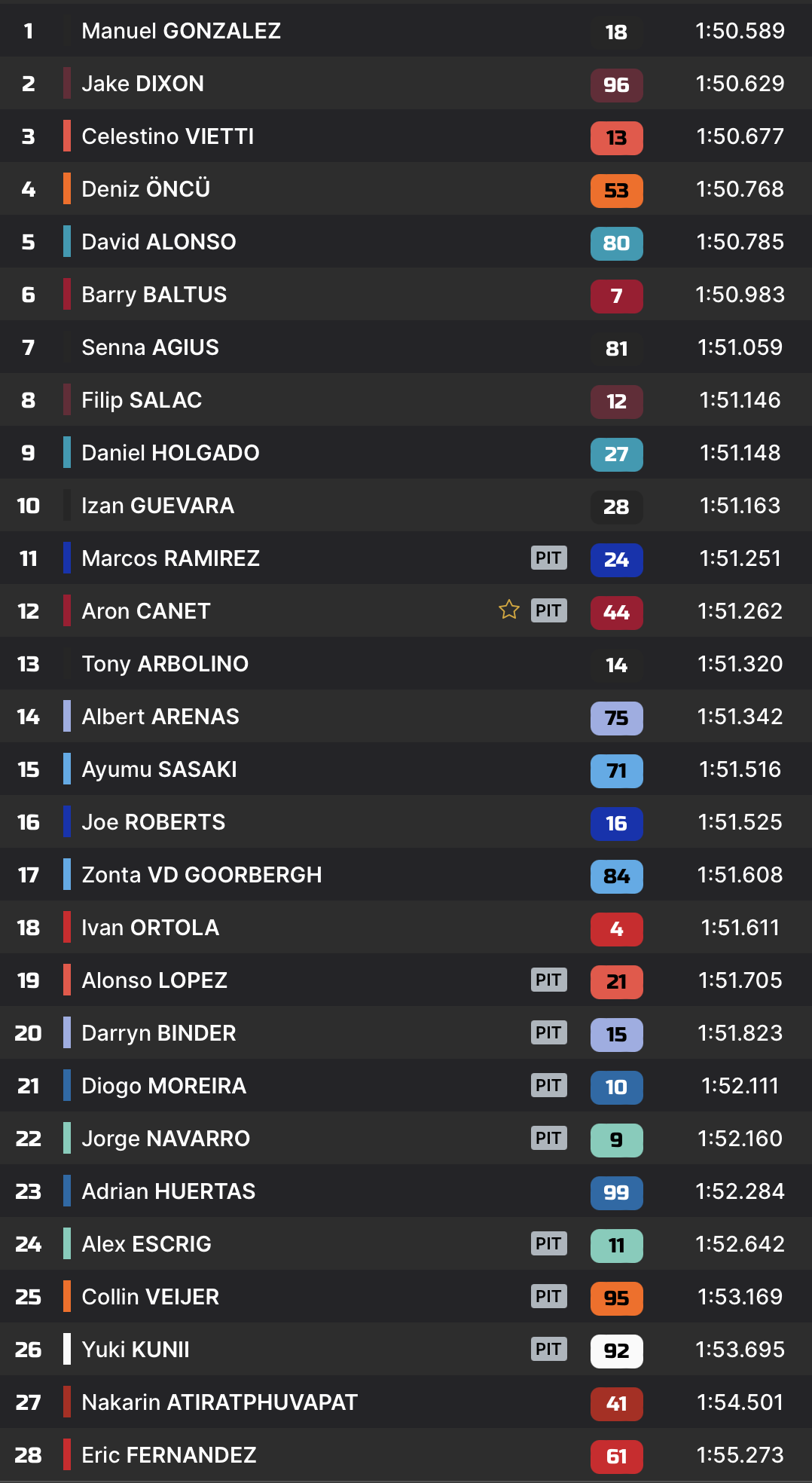Click blue team color bar beside Joe ROBERTS
The image size is (812, 1483).
67,821
